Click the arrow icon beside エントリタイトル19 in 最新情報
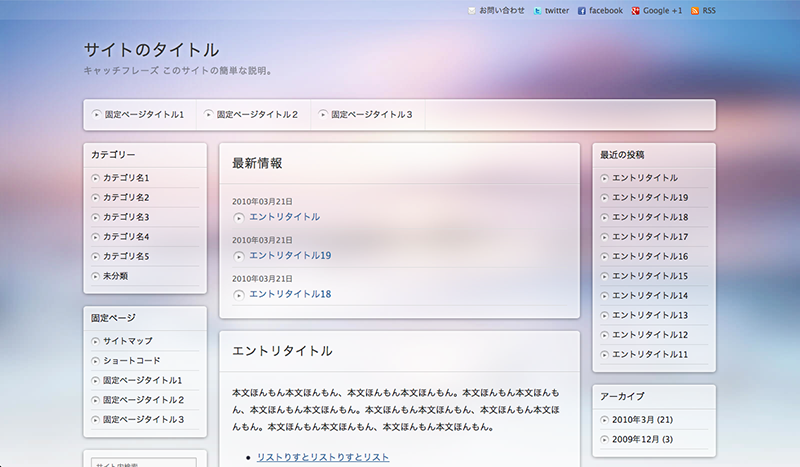 (x=239, y=256)
